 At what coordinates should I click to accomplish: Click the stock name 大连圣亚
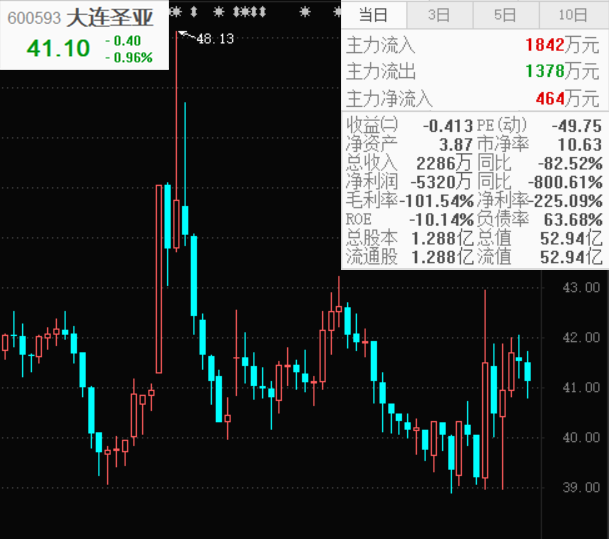click(x=110, y=18)
